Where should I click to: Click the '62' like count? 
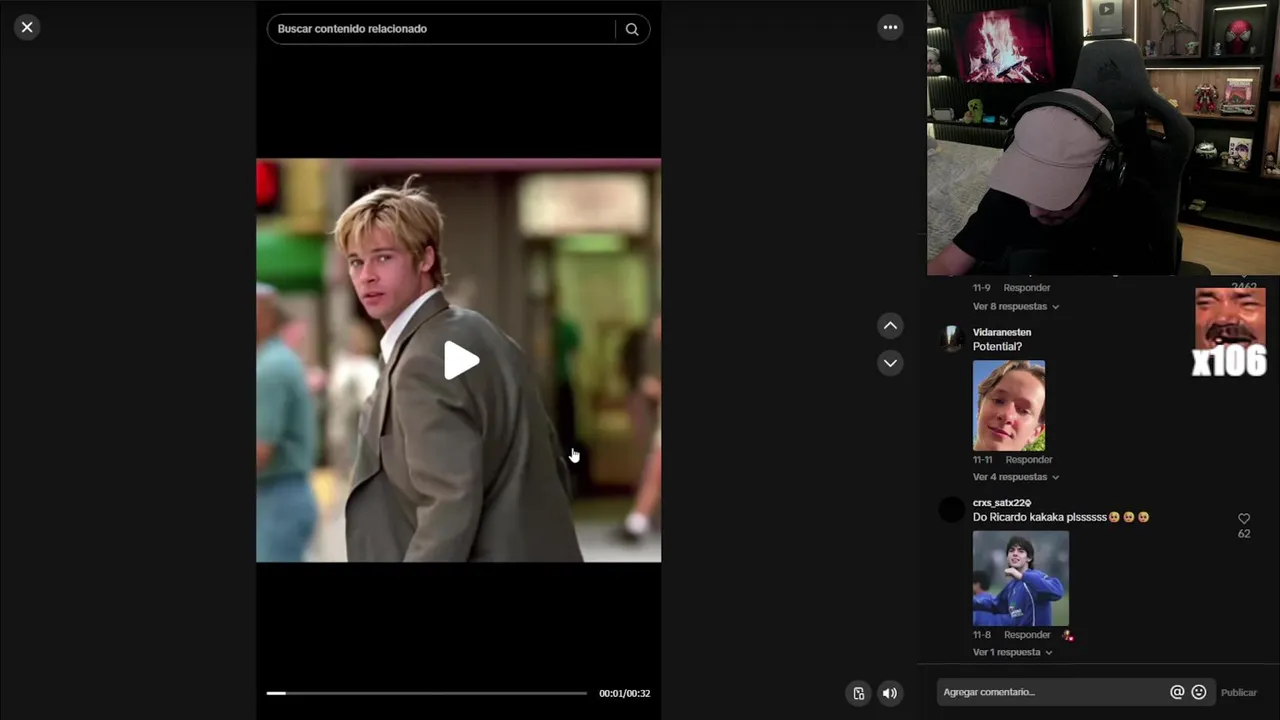coord(1244,534)
